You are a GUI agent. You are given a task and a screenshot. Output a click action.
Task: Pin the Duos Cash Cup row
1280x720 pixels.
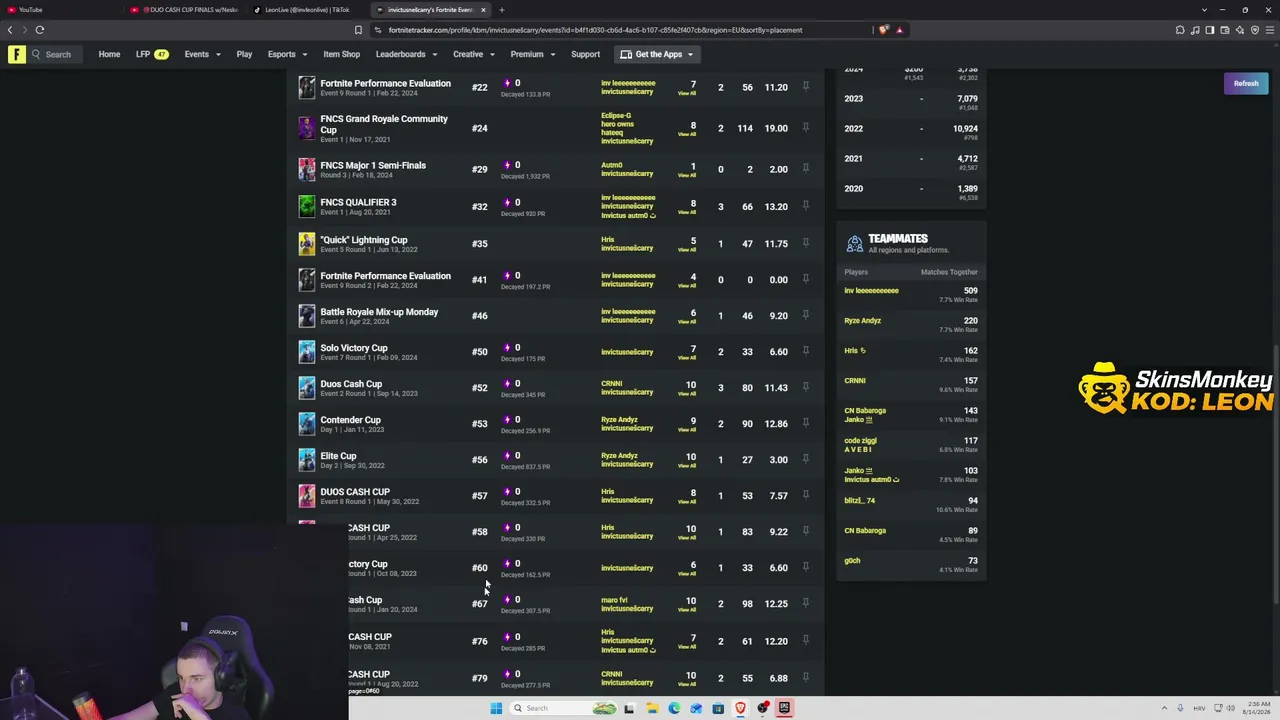pos(805,387)
